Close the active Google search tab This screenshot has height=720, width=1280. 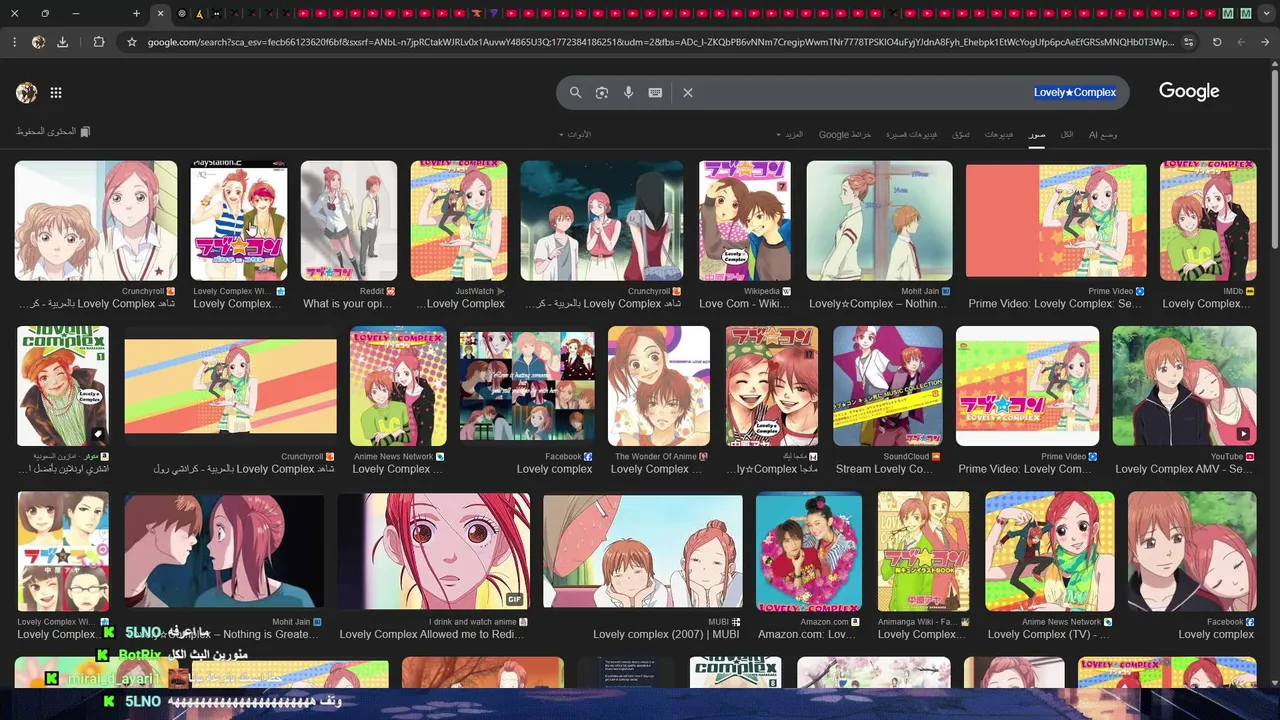160,13
